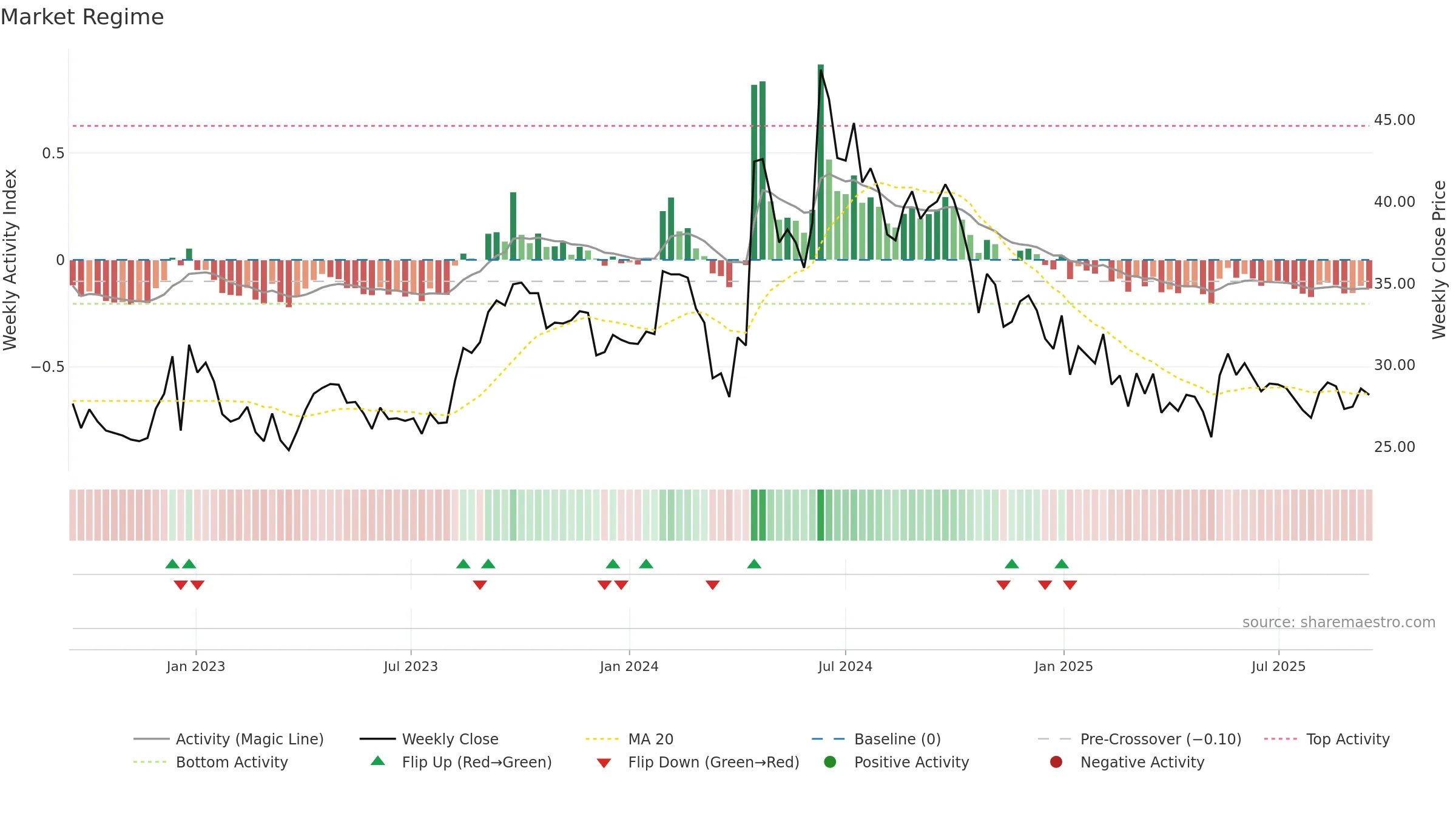Image resolution: width=1456 pixels, height=819 pixels.
Task: Click the lone green flip-up marker between Jan 2024 and Jul 2024
Action: click(x=754, y=564)
